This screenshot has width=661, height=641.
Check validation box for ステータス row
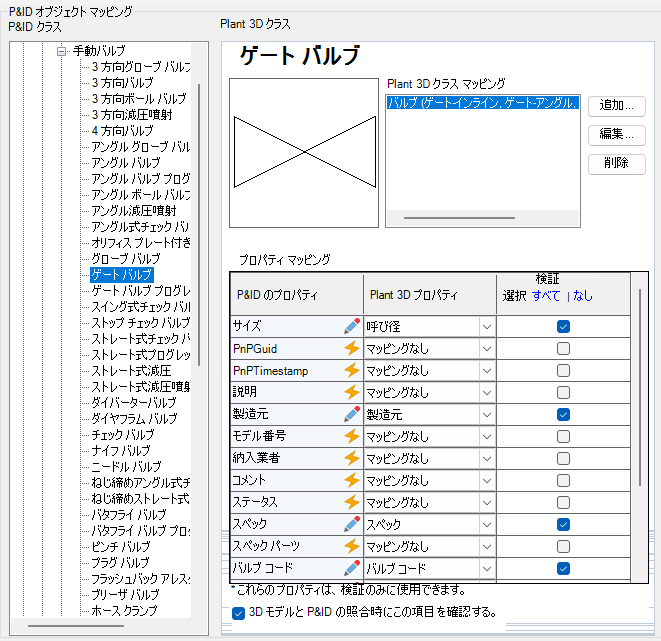point(563,502)
